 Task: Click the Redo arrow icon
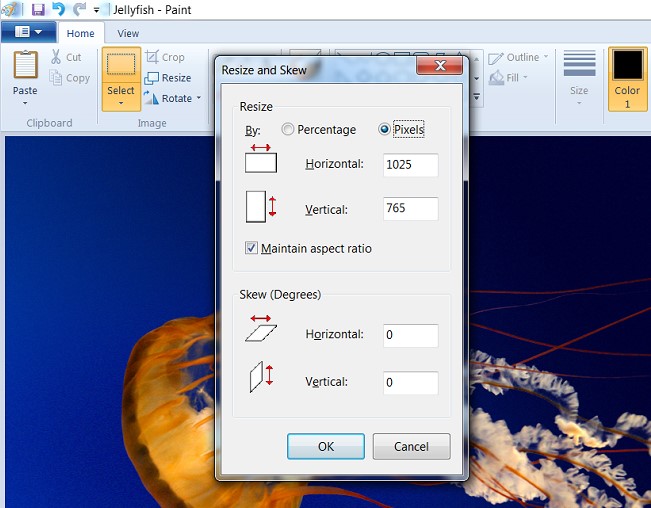[x=79, y=9]
